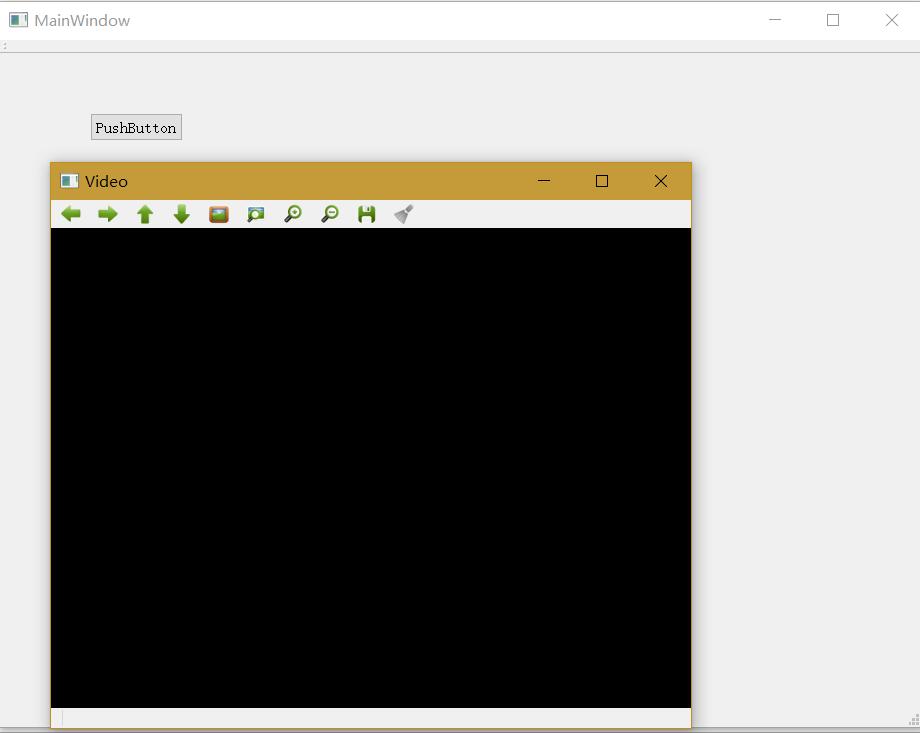Minimize the MainWindow
920x733 pixels.
coord(775,20)
